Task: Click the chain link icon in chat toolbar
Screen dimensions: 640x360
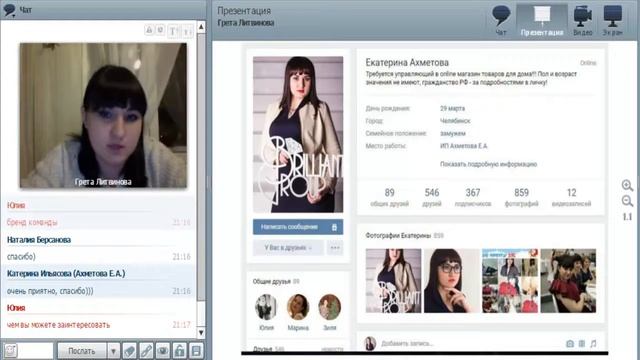Action: click(146, 351)
